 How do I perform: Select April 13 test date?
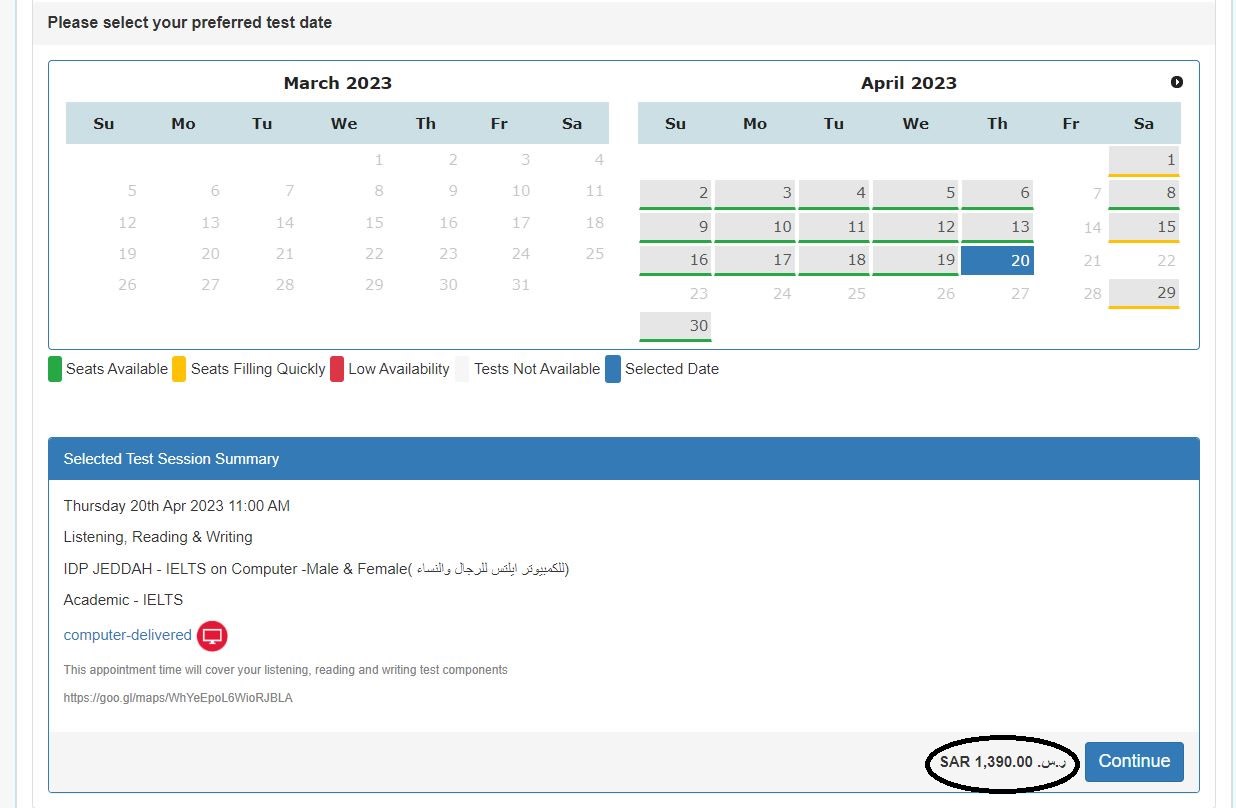point(997,226)
